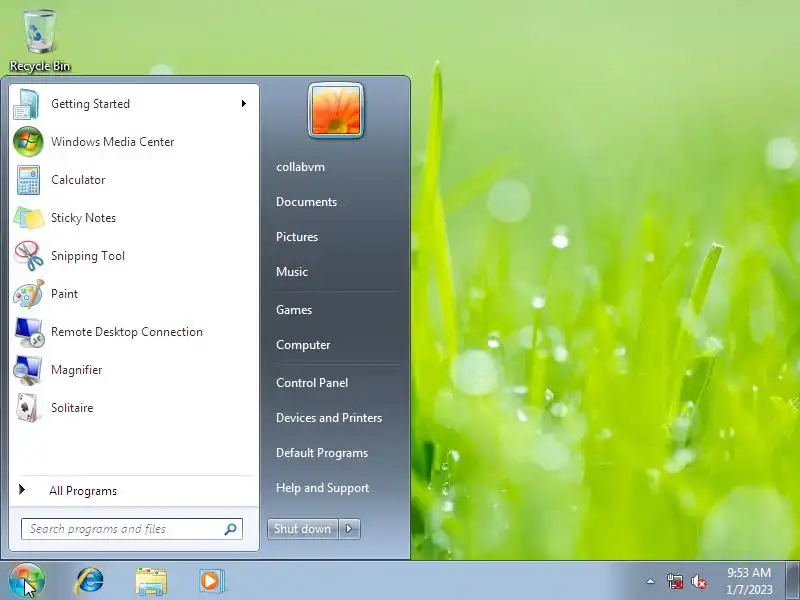Select the Sticky Notes text label
The width and height of the screenshot is (800, 600).
[84, 218]
